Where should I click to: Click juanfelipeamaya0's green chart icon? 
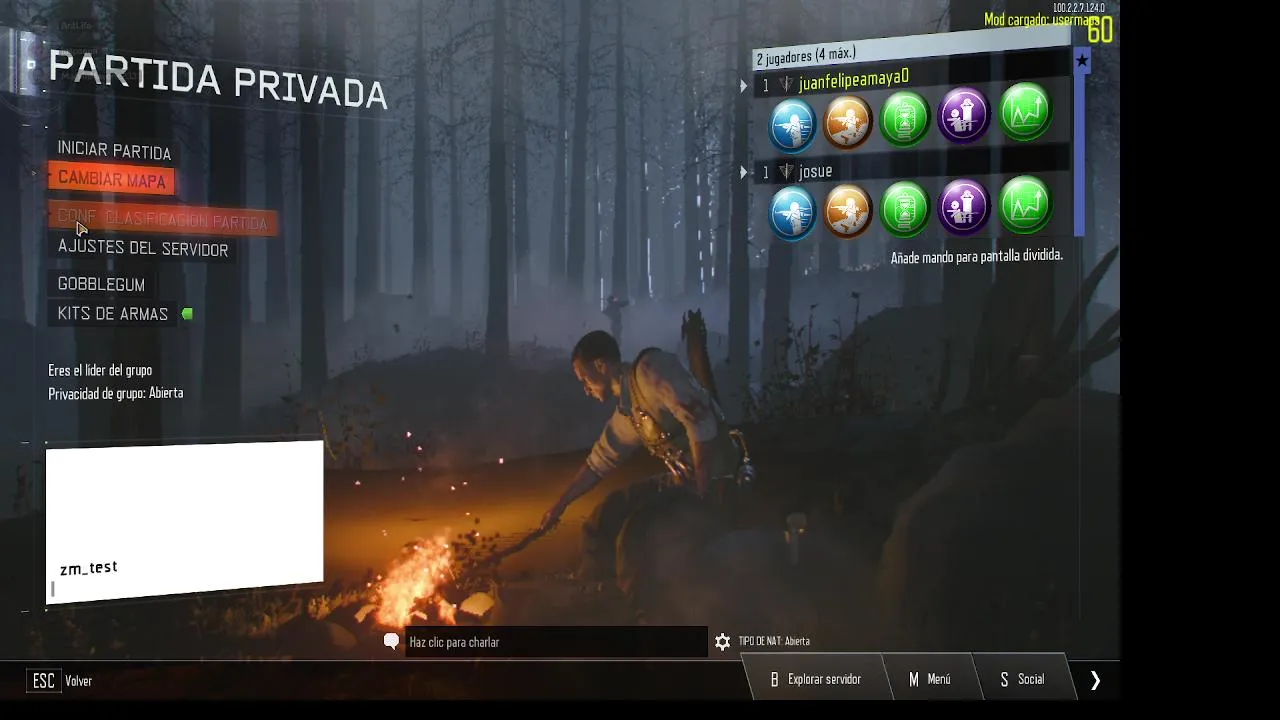pyautogui.click(x=1024, y=110)
